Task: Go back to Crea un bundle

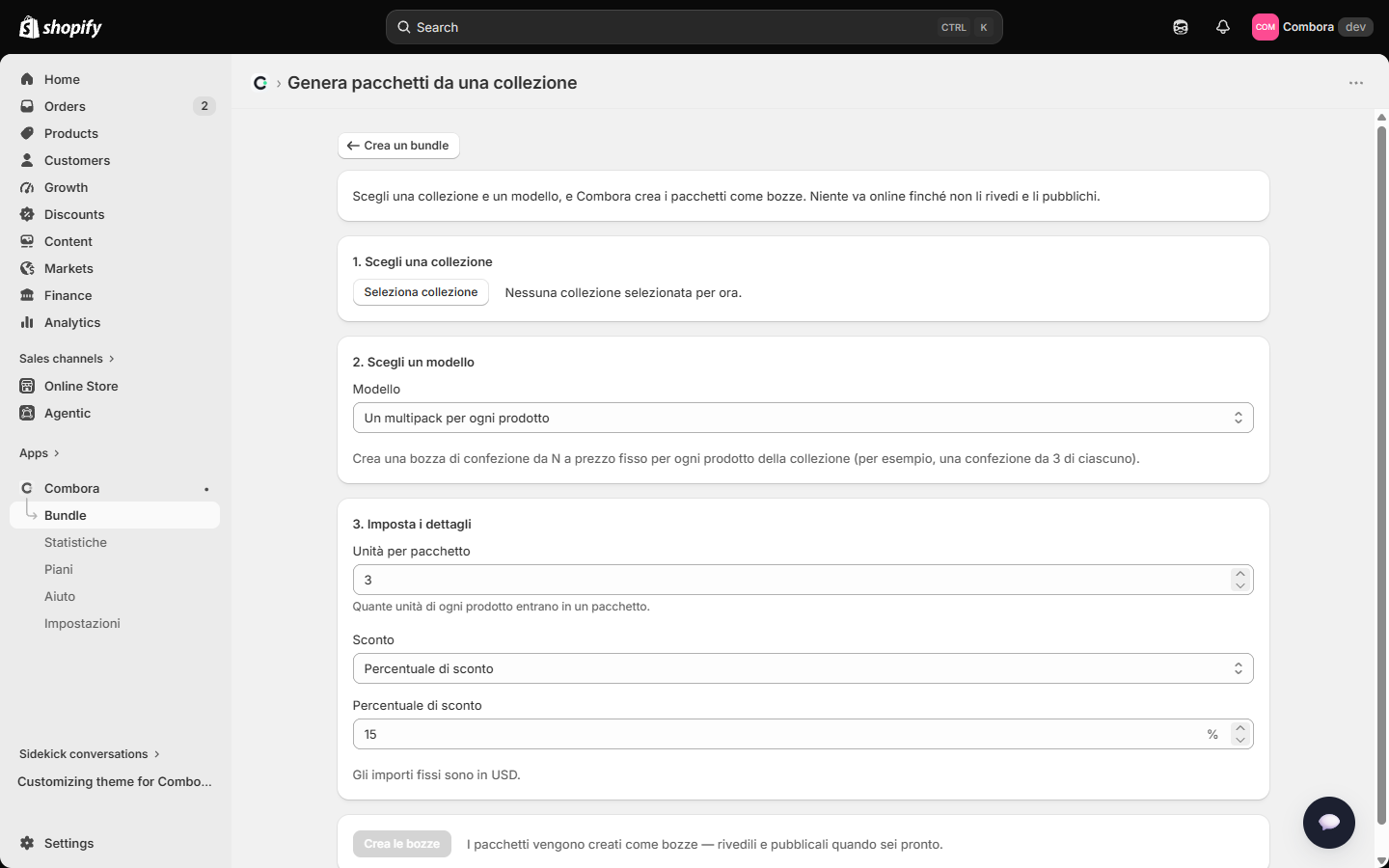Action: coord(398,146)
